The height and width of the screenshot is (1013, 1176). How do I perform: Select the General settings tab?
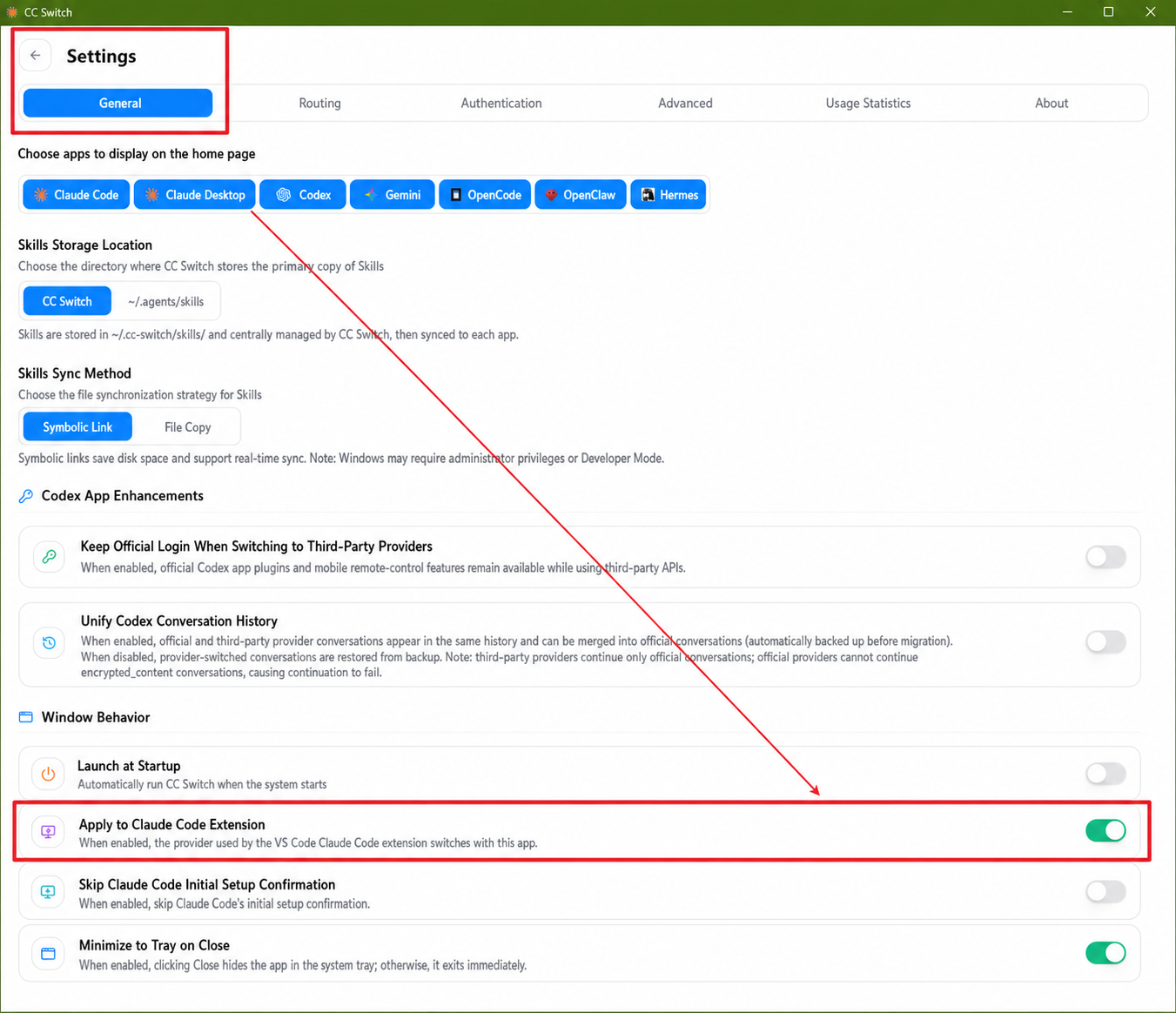[x=118, y=103]
